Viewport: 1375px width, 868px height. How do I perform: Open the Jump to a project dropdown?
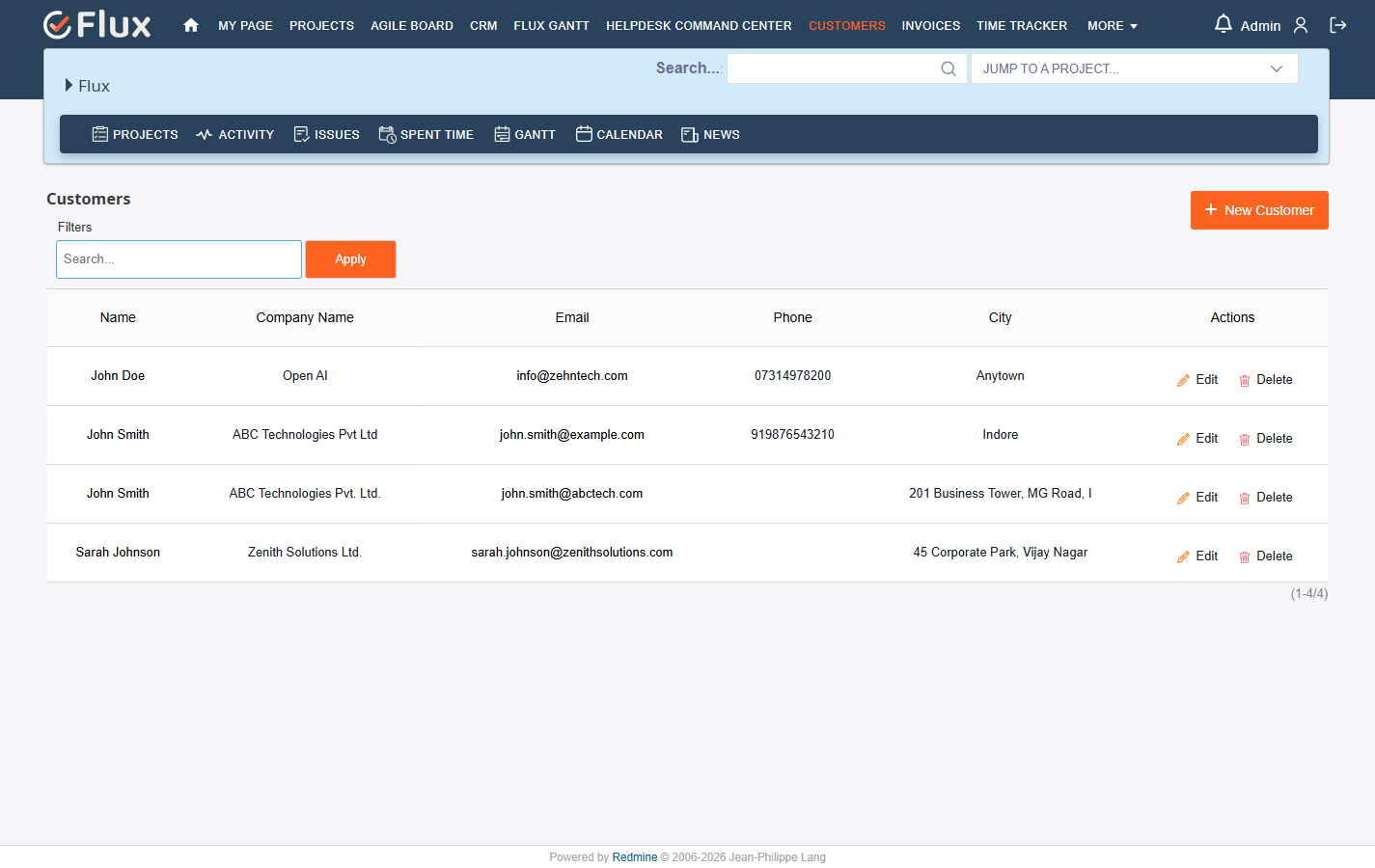pyautogui.click(x=1134, y=68)
